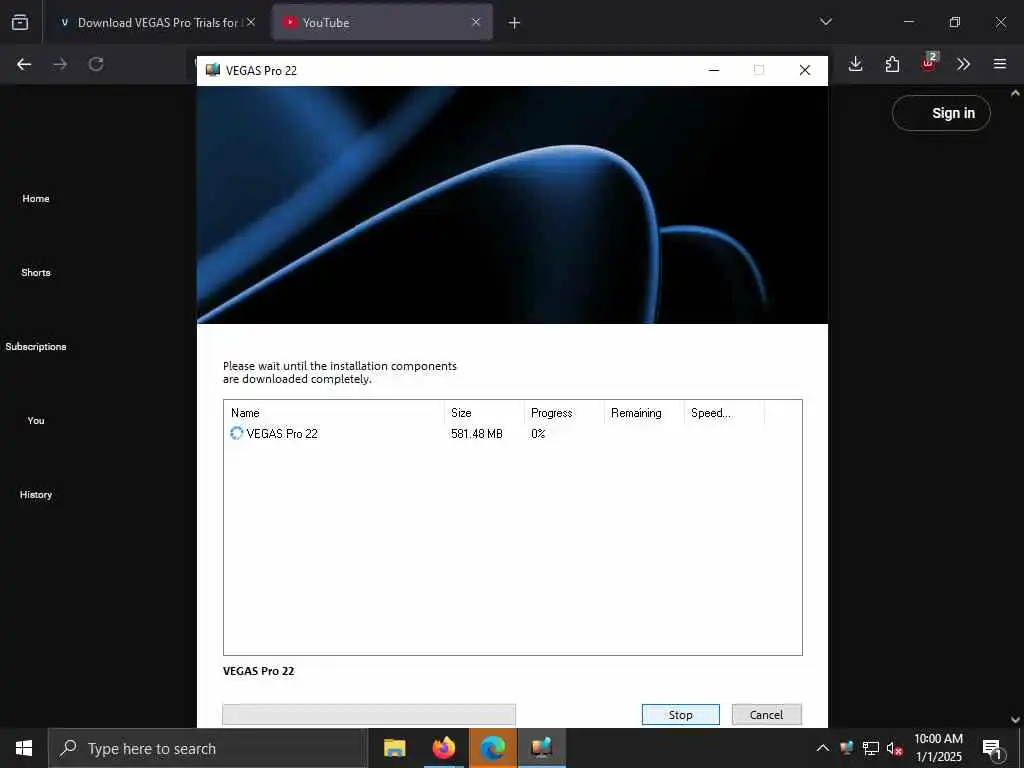This screenshot has width=1024, height=768.
Task: Open YouTube Subscriptions in sidebar
Action: [x=36, y=346]
